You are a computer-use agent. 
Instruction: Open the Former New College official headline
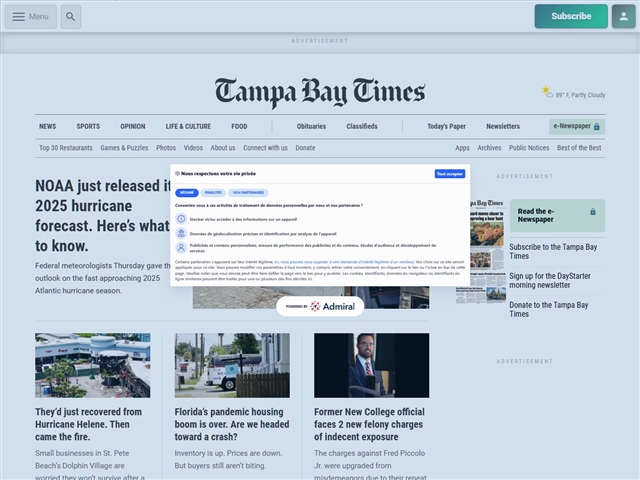click(x=369, y=424)
